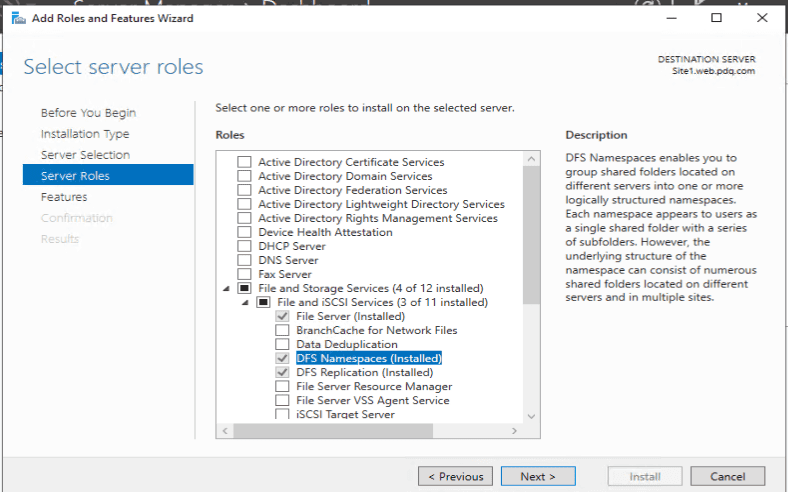Select 'Fax Server' role label

tap(285, 274)
